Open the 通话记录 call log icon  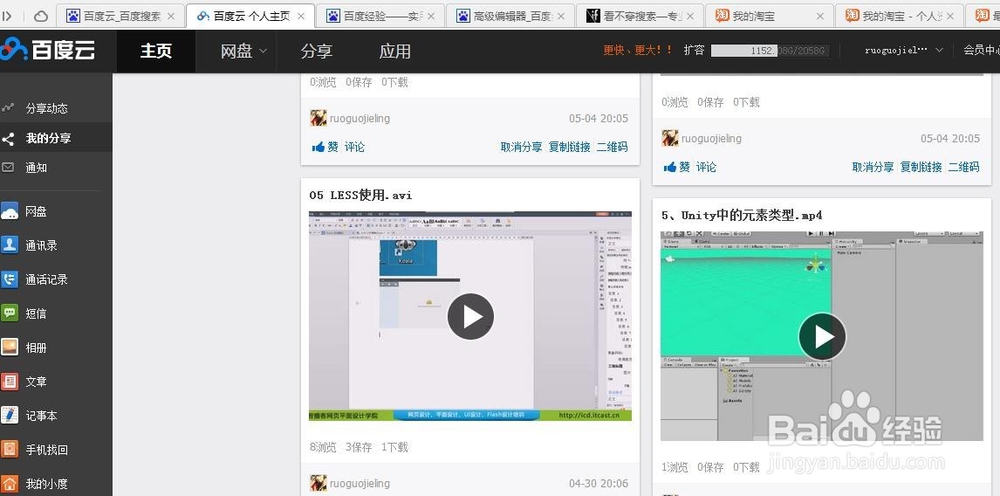click(9, 279)
